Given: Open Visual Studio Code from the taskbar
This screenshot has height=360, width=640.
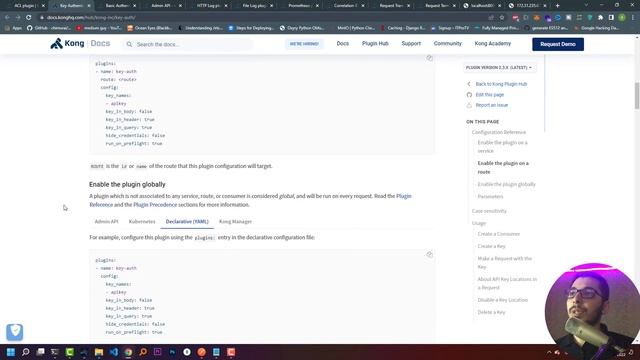Looking at the screenshot, I should (x=114, y=352).
